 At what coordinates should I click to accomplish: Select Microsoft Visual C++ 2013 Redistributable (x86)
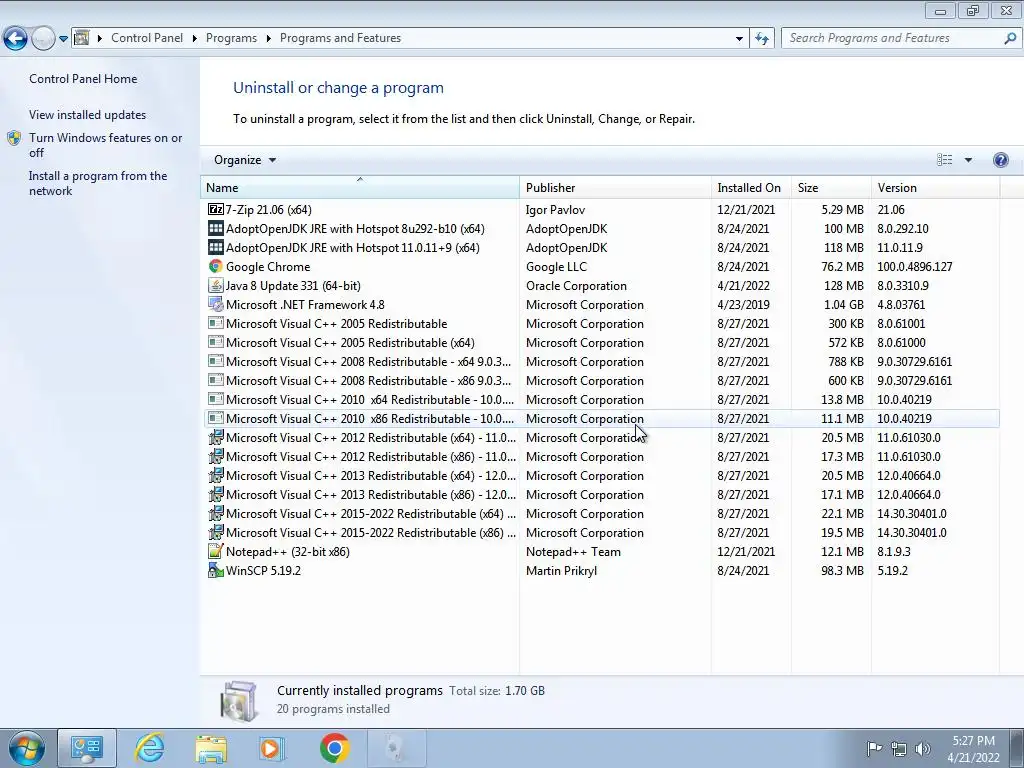point(601,494)
